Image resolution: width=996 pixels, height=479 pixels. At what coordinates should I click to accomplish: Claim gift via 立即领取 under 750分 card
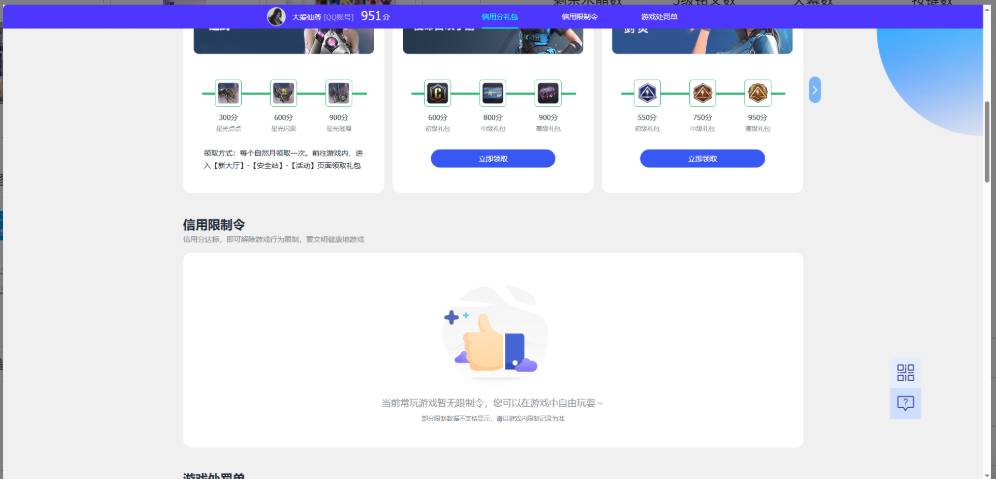[703, 159]
